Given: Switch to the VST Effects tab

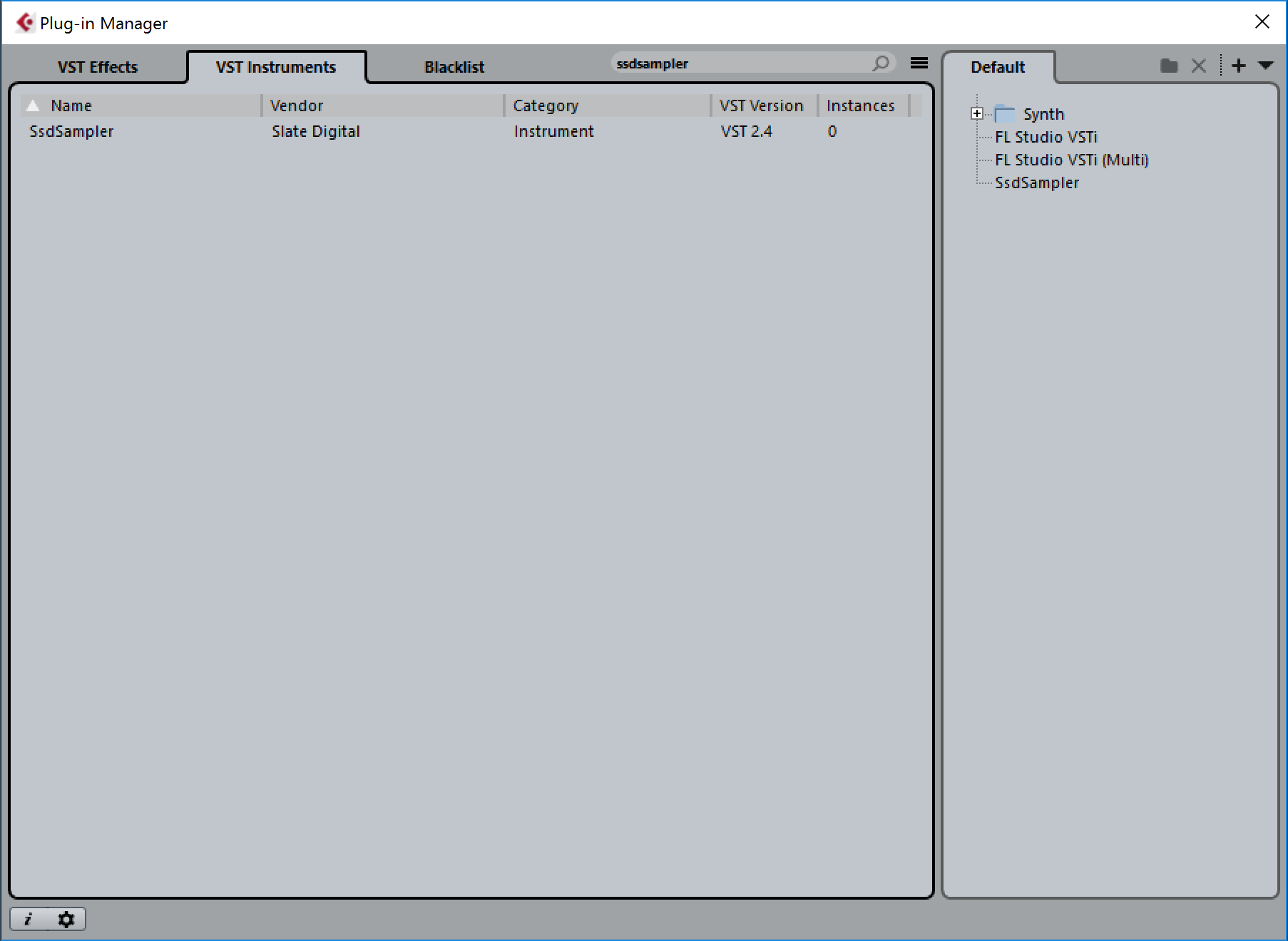Looking at the screenshot, I should tap(98, 67).
